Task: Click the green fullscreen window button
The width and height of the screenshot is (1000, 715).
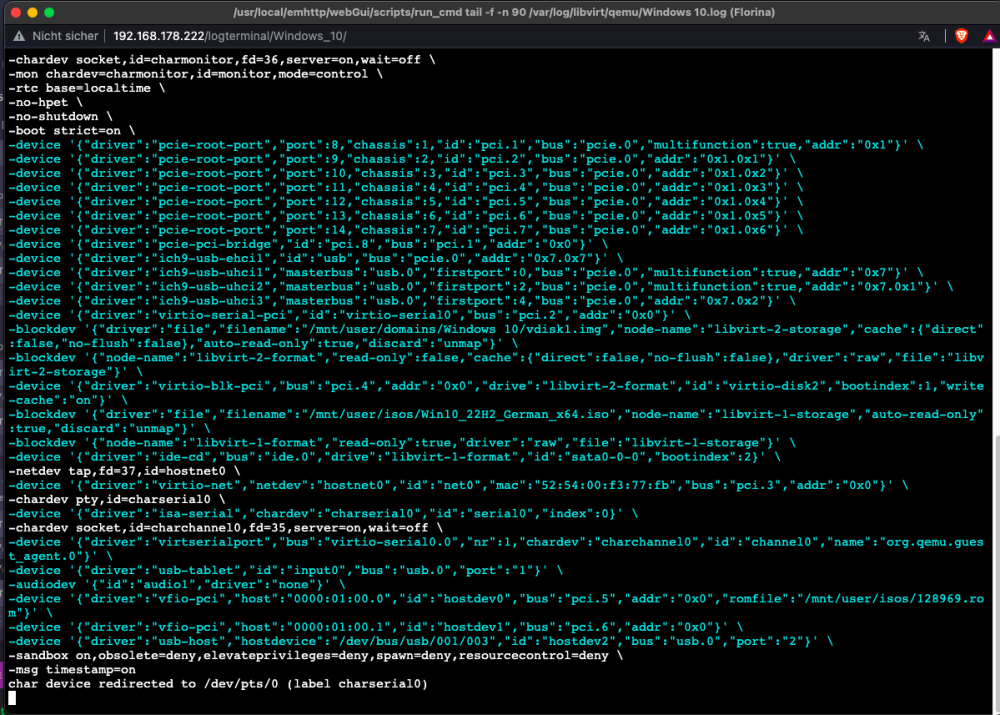Action: 49,12
